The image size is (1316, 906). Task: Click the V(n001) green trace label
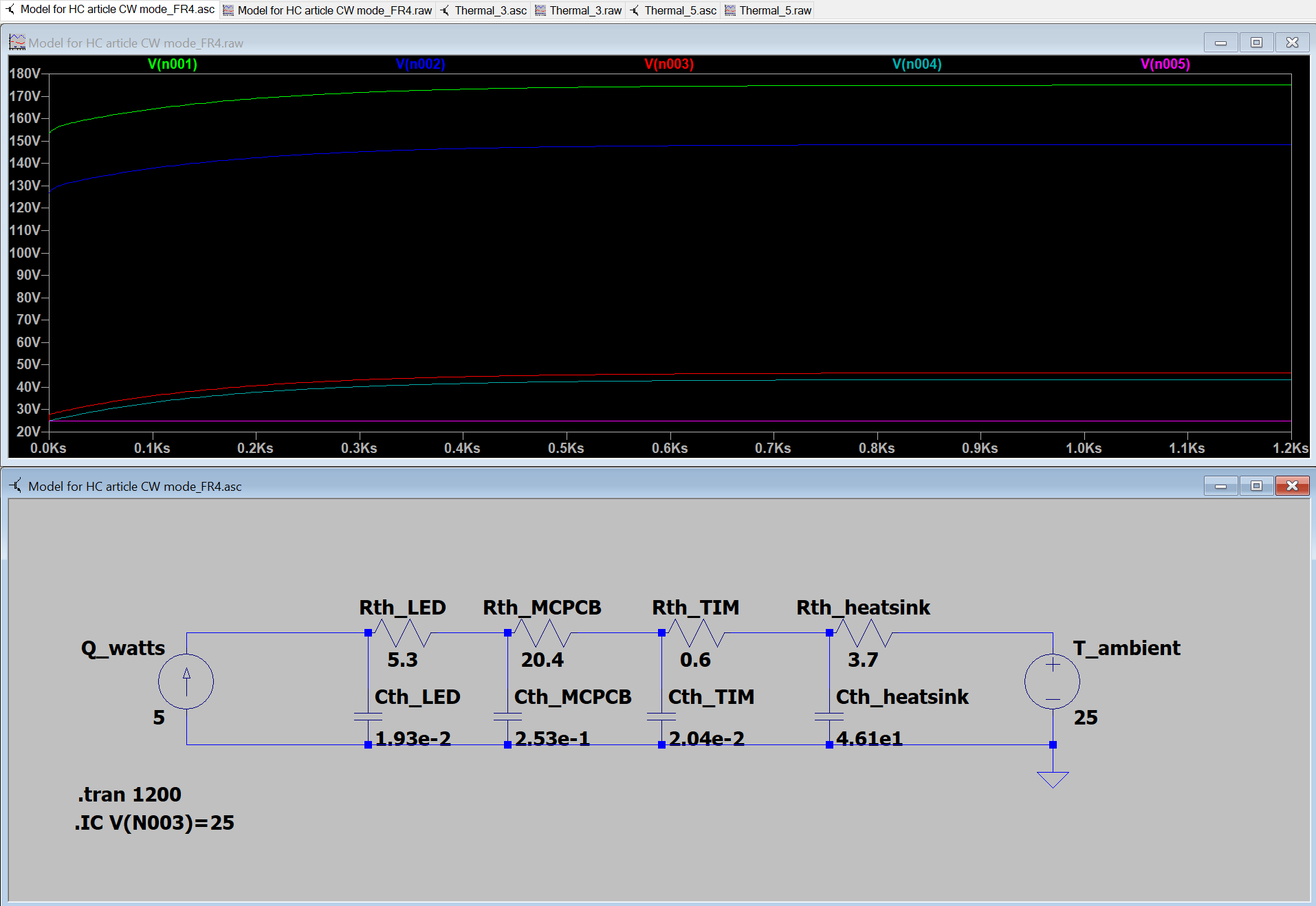click(x=173, y=64)
